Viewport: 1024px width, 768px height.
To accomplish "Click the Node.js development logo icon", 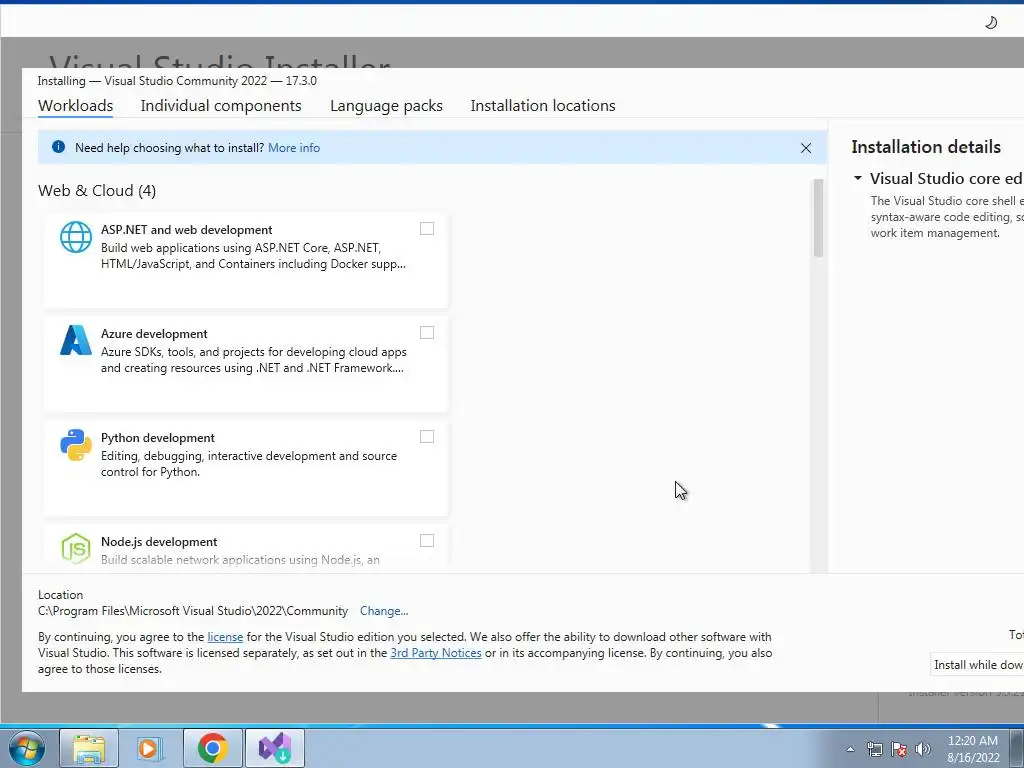I will [x=76, y=548].
